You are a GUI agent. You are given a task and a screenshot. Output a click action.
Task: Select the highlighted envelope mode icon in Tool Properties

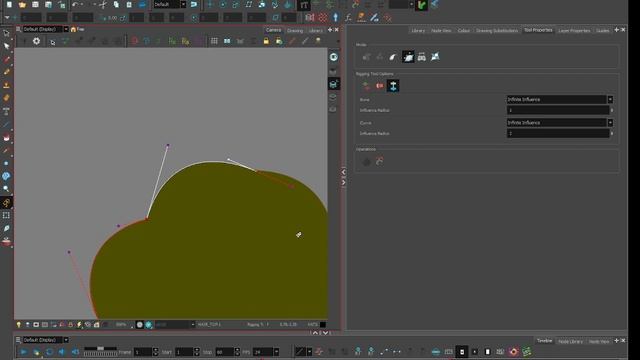pyautogui.click(x=408, y=57)
